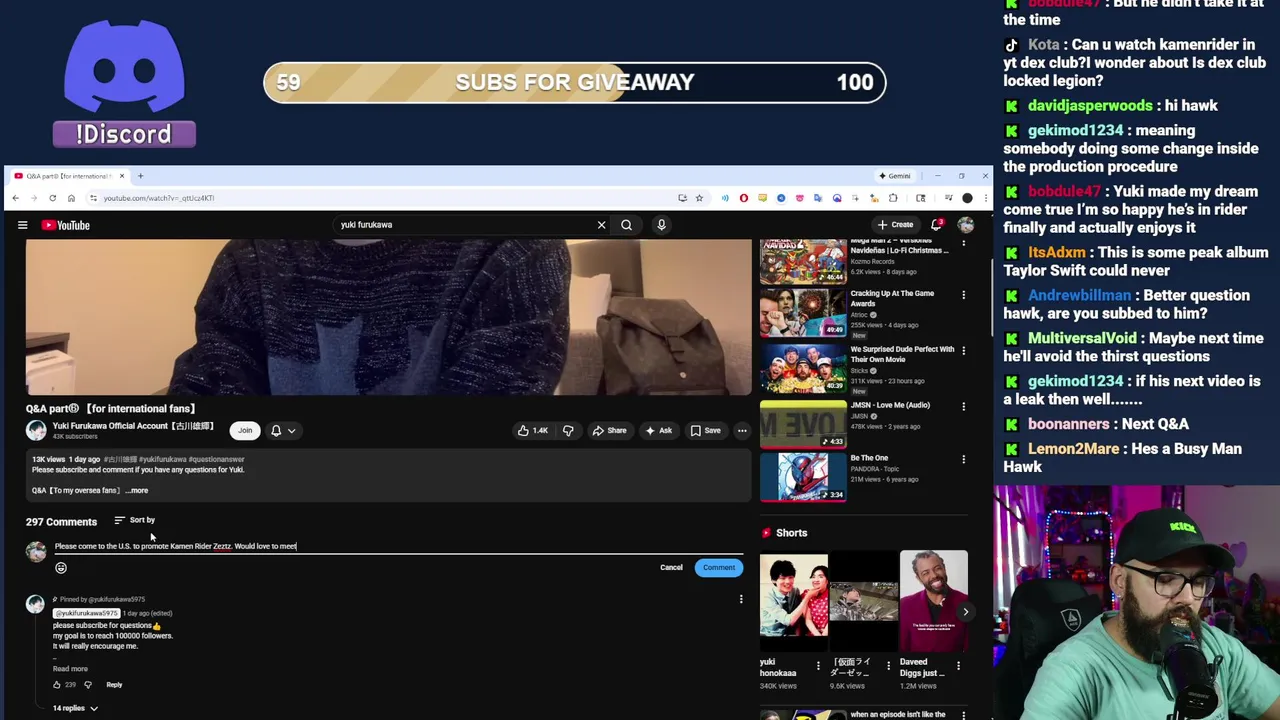The width and height of the screenshot is (1280, 720).
Task: Open the YouTube notifications bell
Action: (936, 225)
